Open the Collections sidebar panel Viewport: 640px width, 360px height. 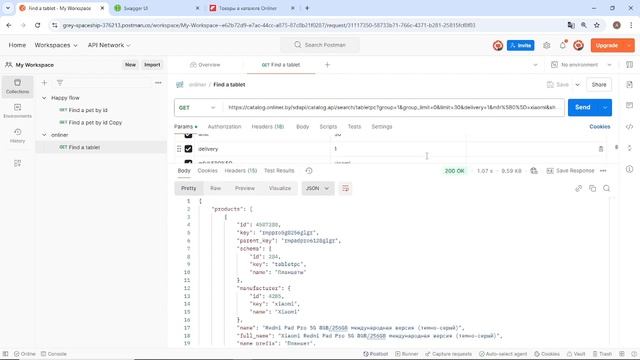(x=17, y=87)
